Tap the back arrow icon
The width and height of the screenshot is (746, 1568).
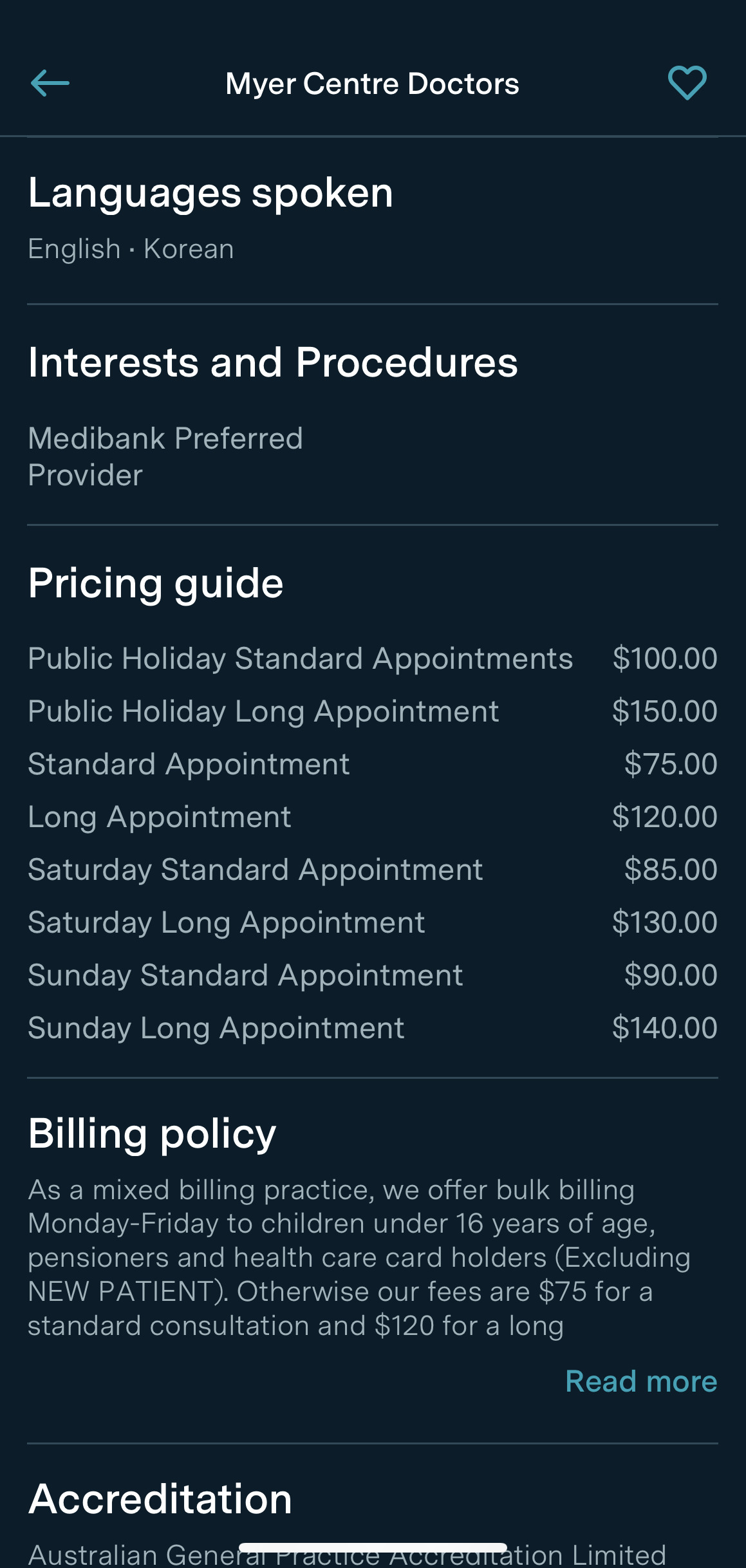tap(50, 83)
